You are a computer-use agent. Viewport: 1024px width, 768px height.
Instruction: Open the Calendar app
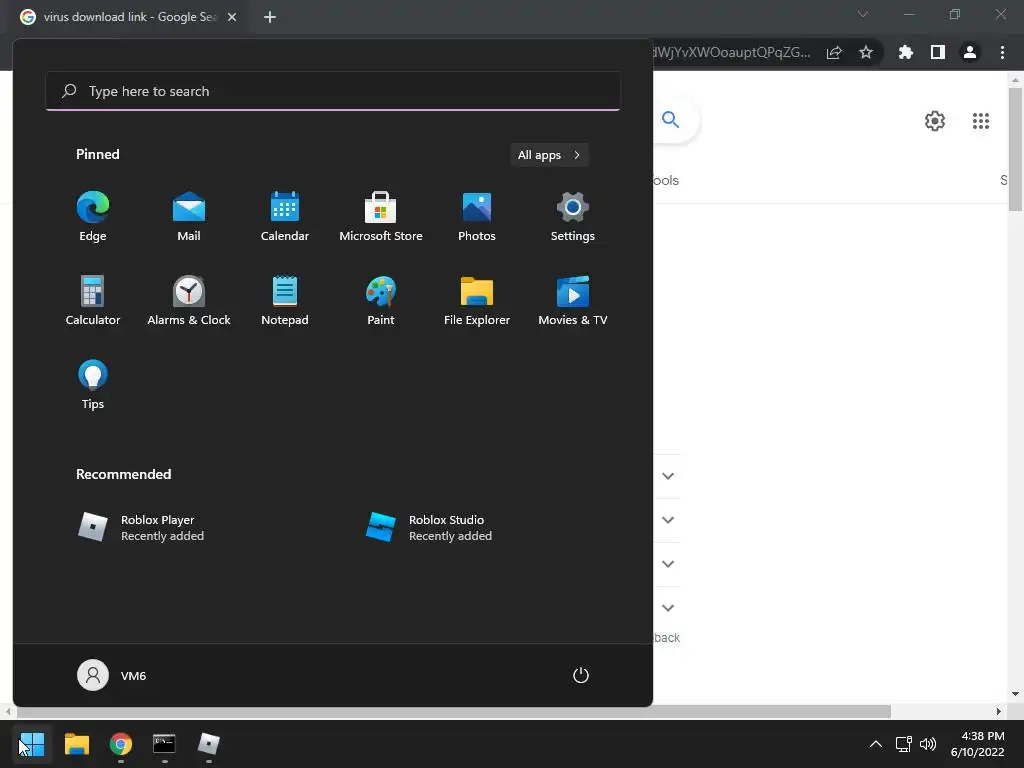click(x=285, y=217)
